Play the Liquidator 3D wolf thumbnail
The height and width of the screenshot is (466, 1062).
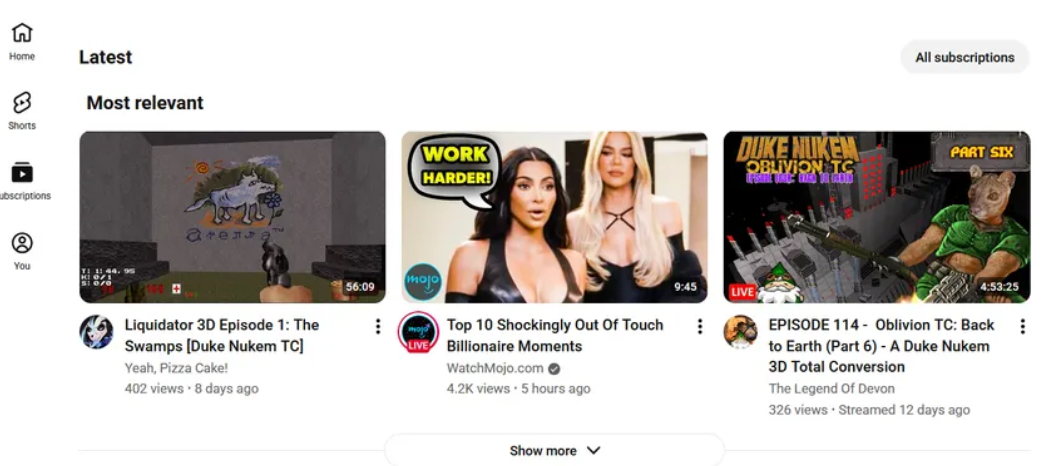point(232,217)
